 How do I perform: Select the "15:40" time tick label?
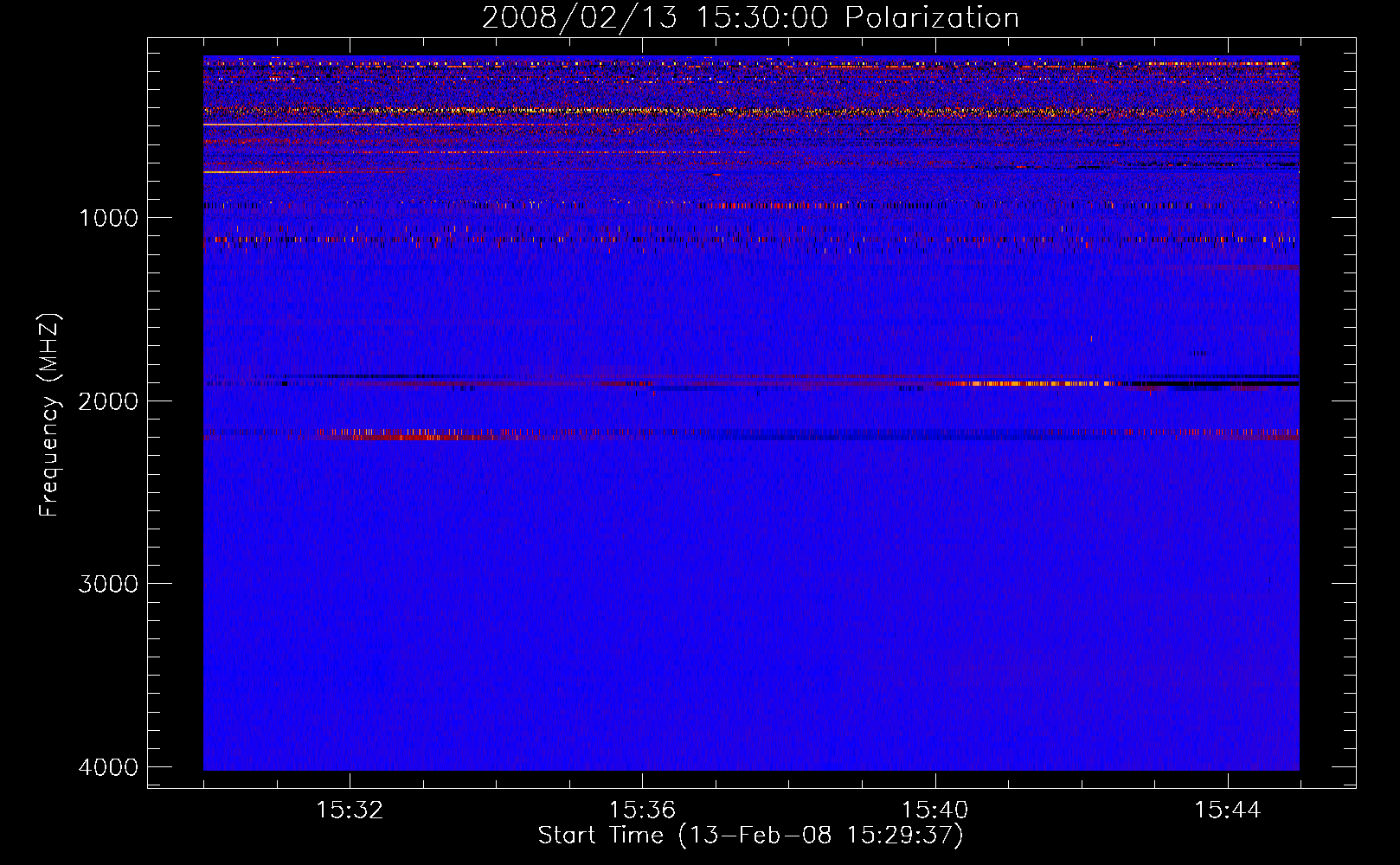tap(934, 811)
